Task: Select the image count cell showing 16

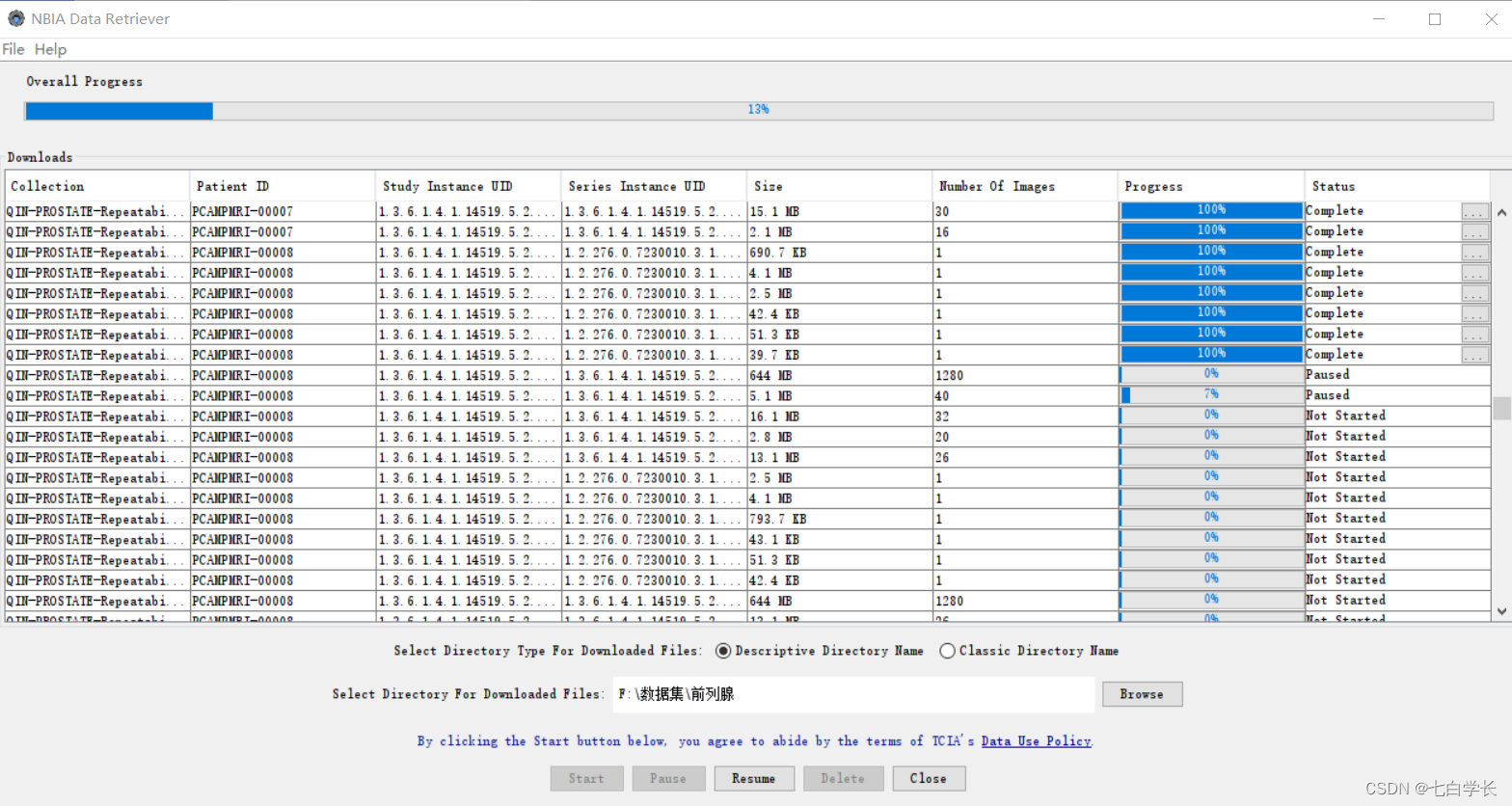Action: coord(1025,231)
